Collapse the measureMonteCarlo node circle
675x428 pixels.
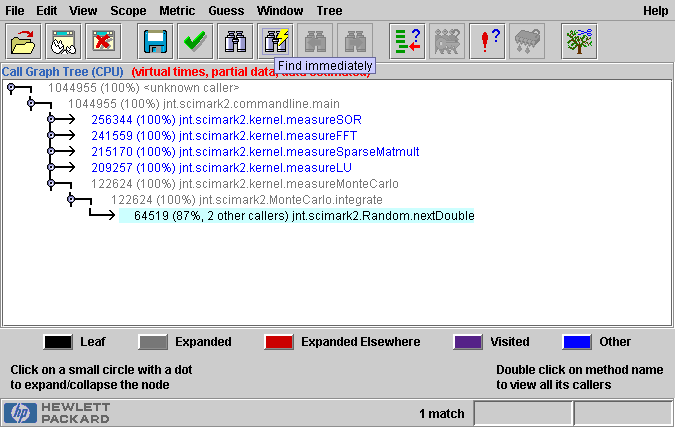tap(51, 184)
